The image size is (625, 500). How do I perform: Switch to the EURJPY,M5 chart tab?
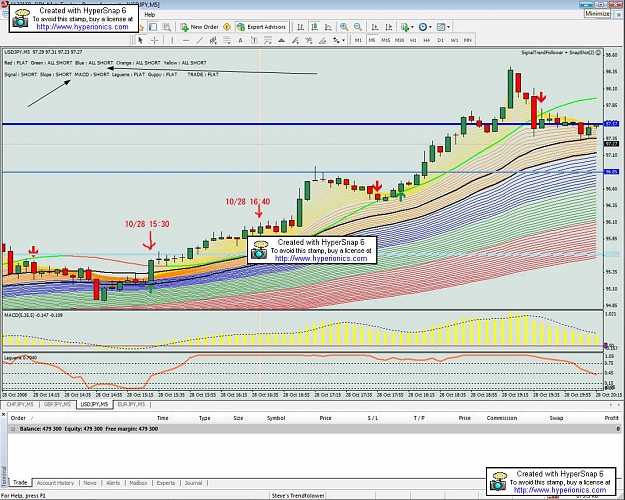(x=132, y=404)
